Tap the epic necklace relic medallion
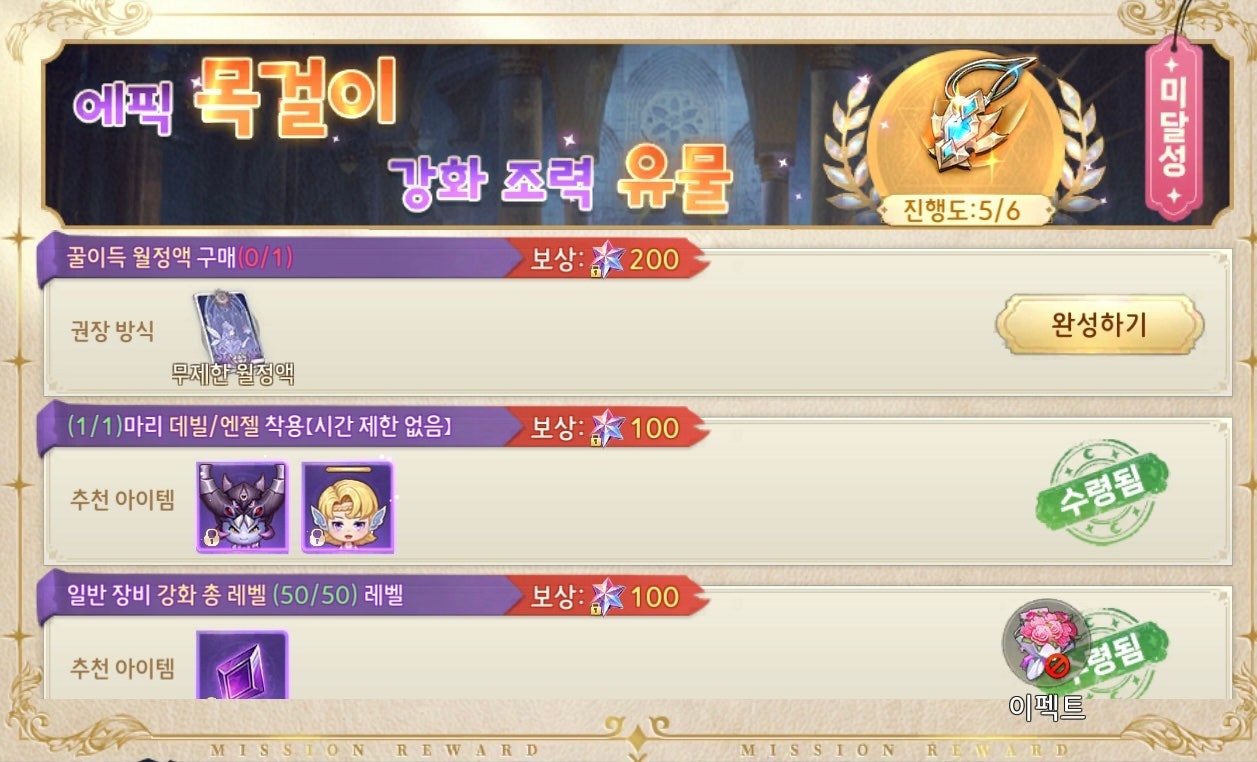Viewport: 1257px width, 762px height. coord(966,126)
